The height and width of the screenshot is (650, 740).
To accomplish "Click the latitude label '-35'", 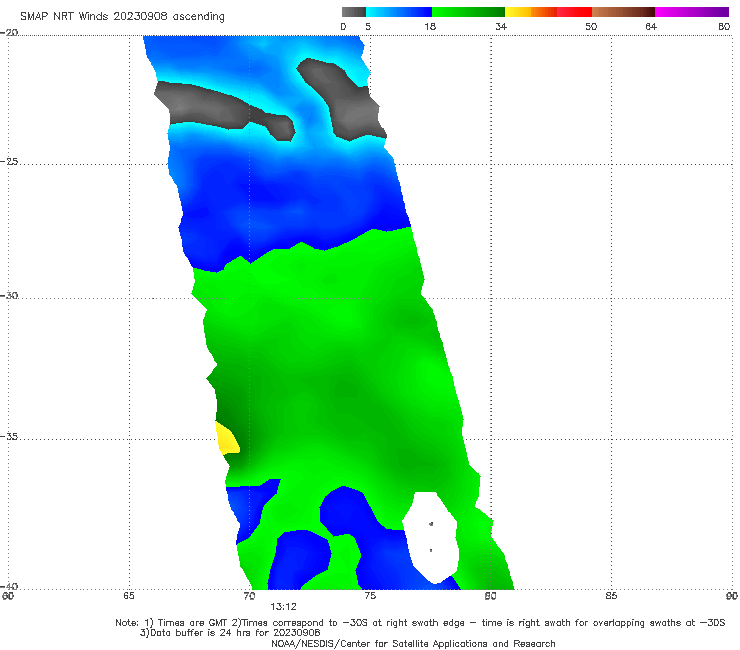I will tap(9, 436).
